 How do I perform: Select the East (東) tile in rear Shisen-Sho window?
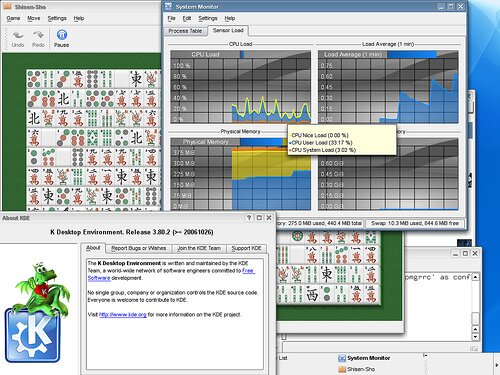326,274
